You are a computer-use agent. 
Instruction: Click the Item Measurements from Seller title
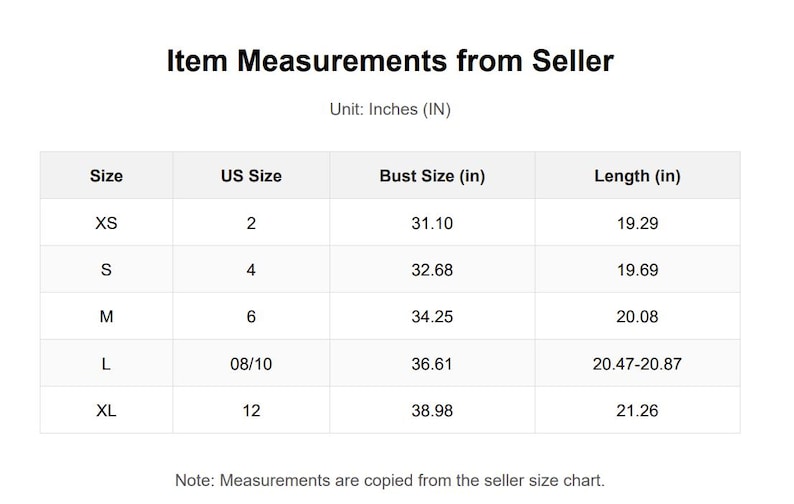(390, 61)
